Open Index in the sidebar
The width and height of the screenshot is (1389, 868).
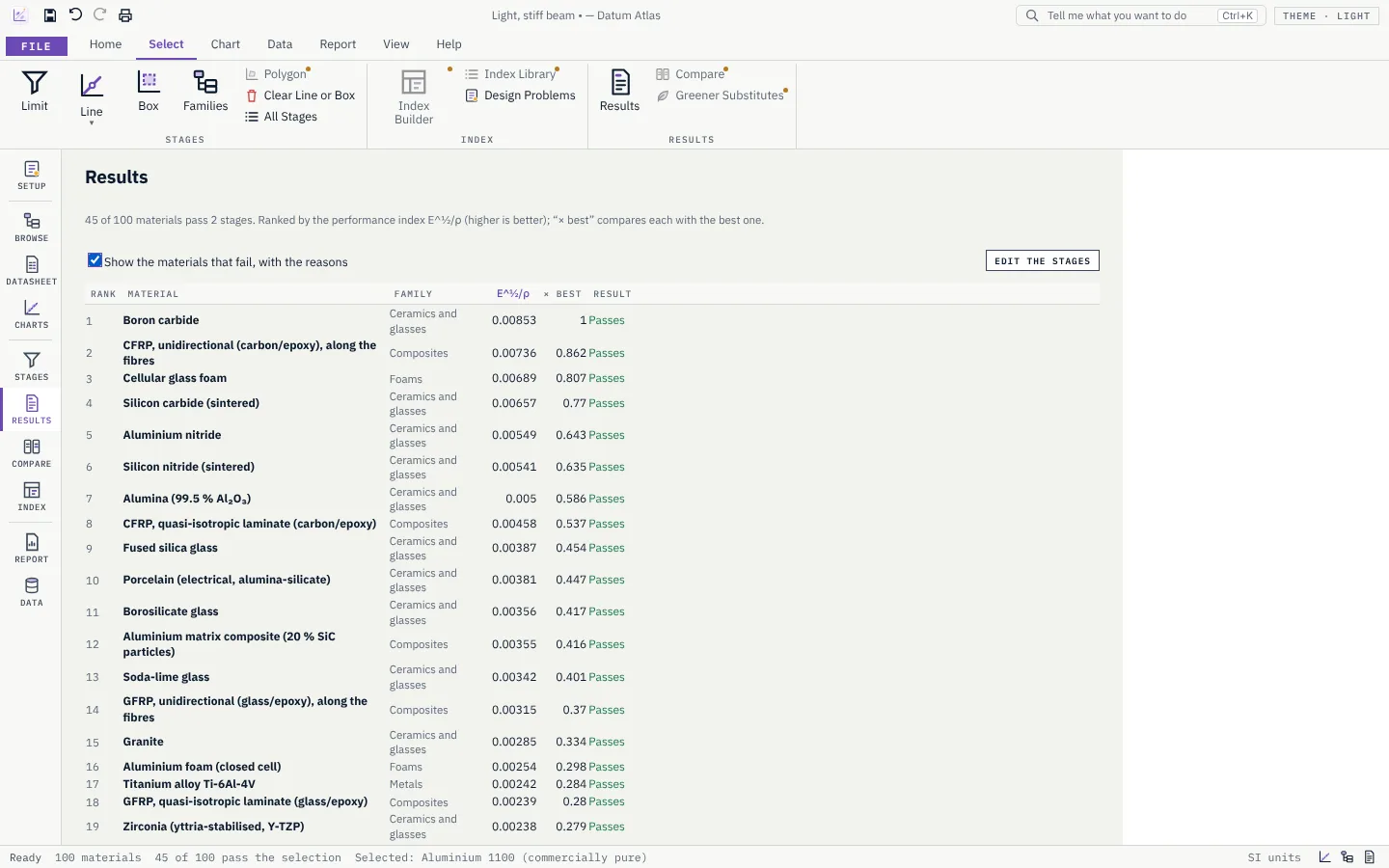(x=32, y=497)
